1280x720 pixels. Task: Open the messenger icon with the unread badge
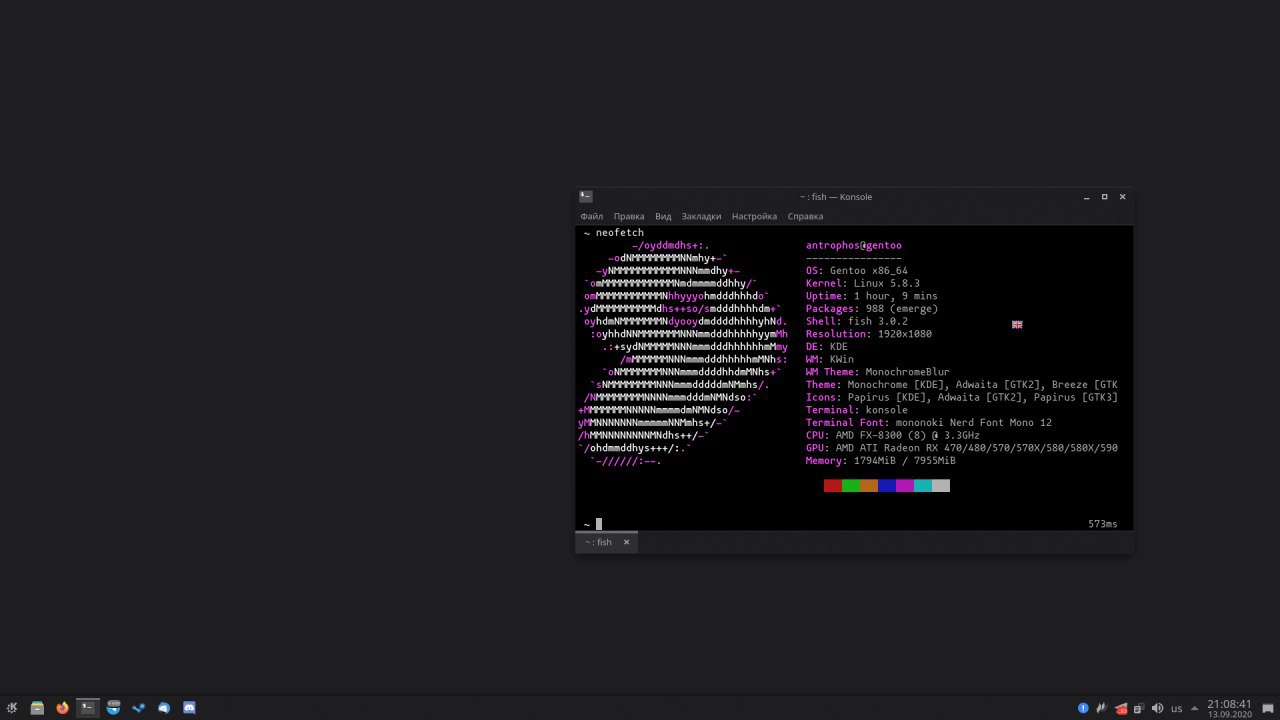114,708
